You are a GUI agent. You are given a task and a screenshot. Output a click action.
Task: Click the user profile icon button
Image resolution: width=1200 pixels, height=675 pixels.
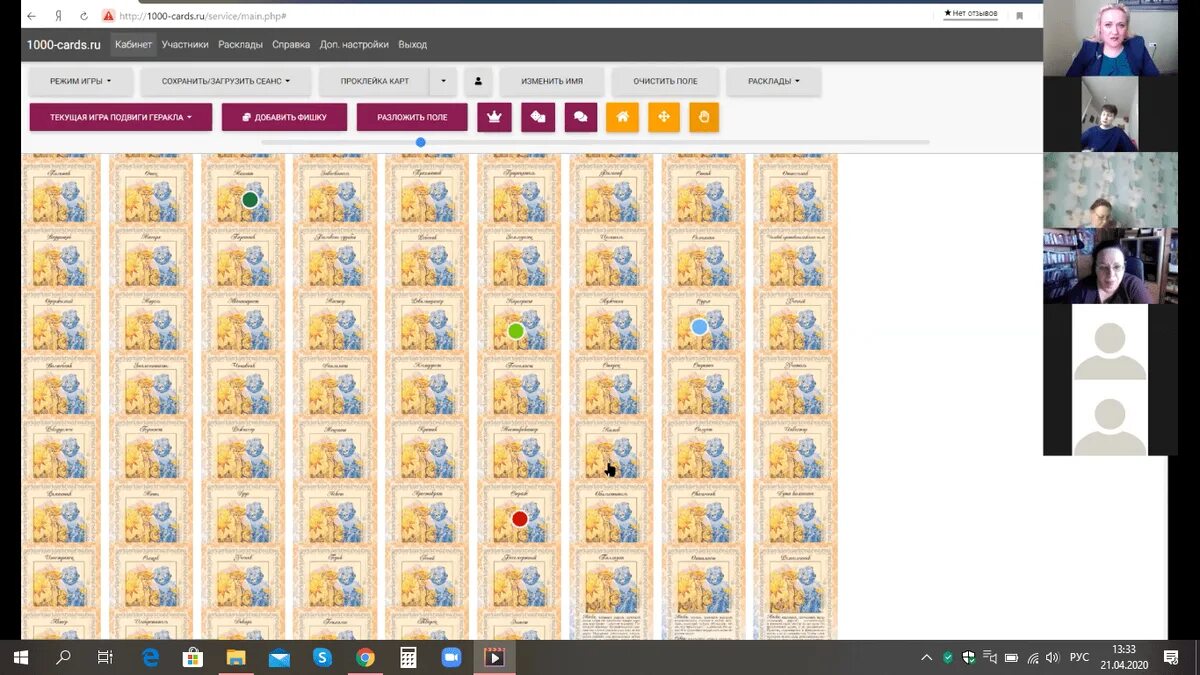pyautogui.click(x=479, y=81)
